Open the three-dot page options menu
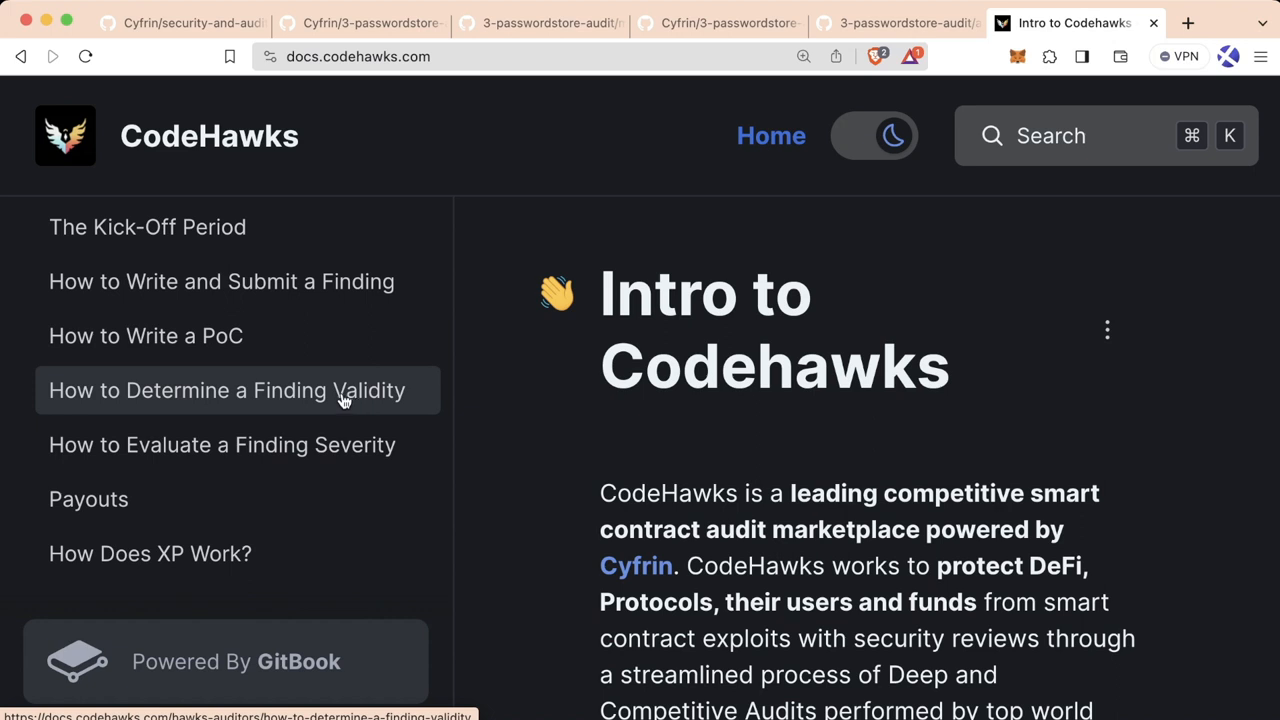Image resolution: width=1280 pixels, height=720 pixels. coord(1107,330)
